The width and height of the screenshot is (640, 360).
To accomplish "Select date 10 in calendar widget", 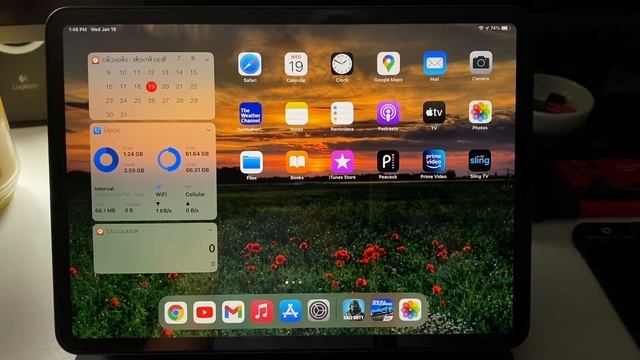I will (123, 72).
